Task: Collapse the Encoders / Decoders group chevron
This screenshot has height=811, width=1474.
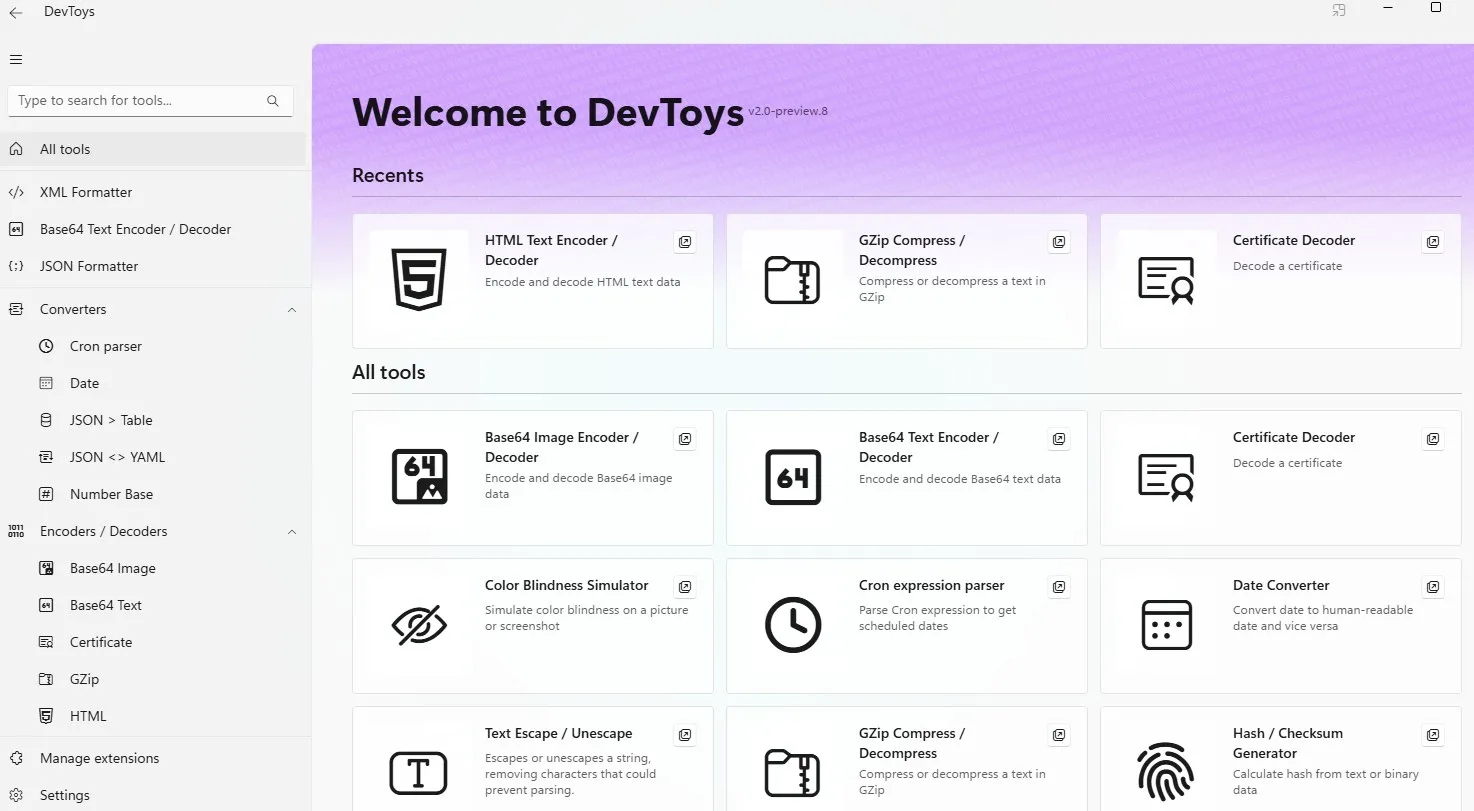Action: 292,532
